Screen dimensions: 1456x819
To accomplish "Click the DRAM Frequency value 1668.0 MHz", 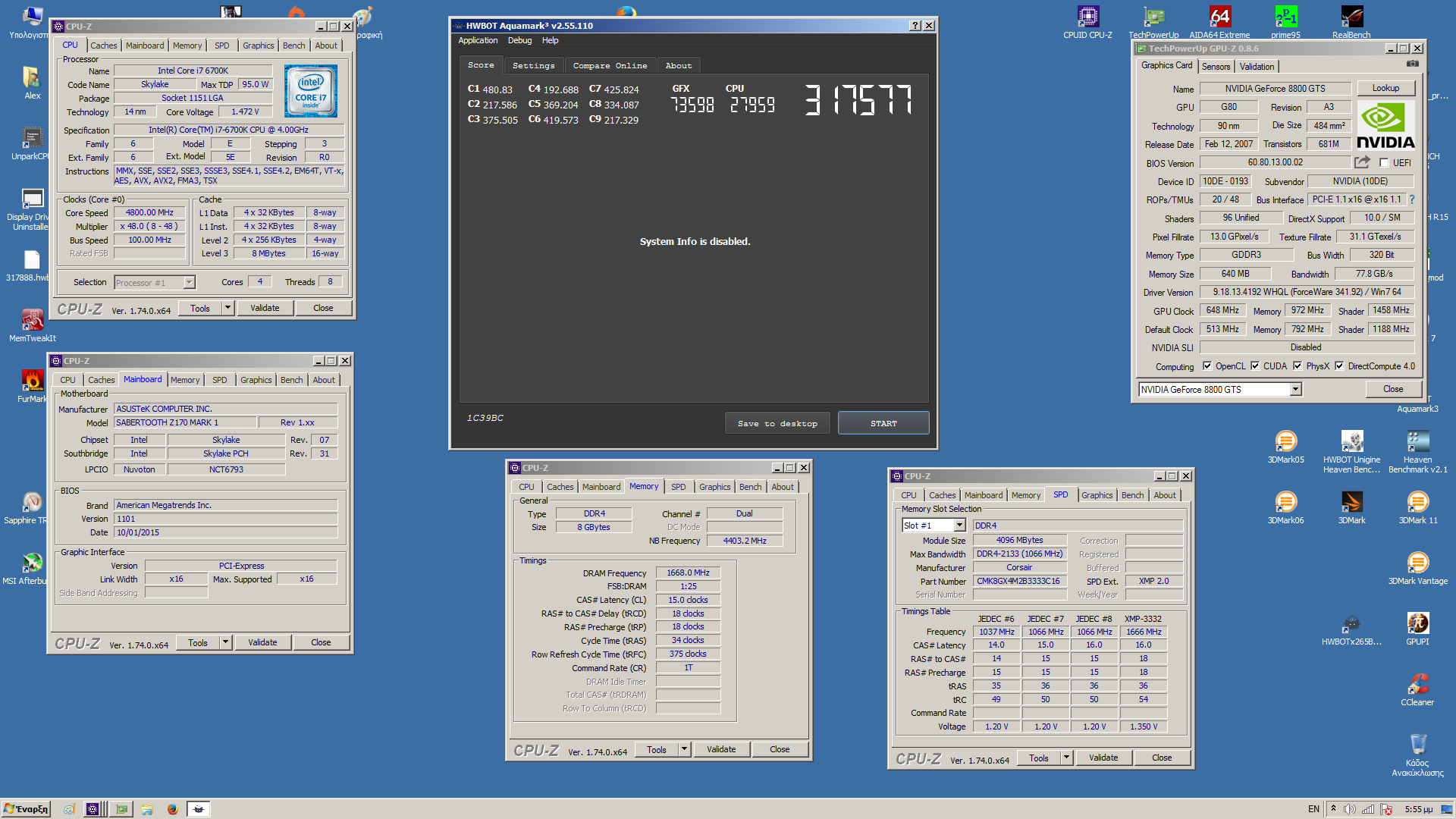I will 688,573.
